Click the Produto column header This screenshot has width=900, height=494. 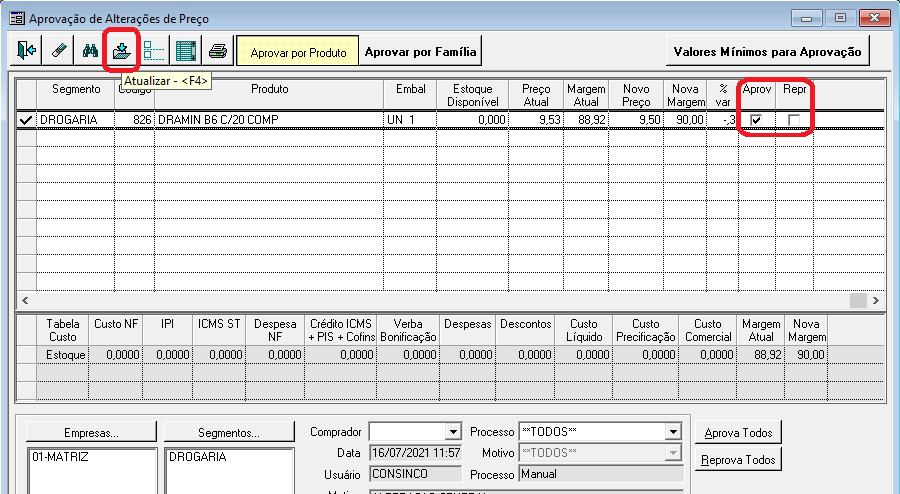[x=269, y=95]
